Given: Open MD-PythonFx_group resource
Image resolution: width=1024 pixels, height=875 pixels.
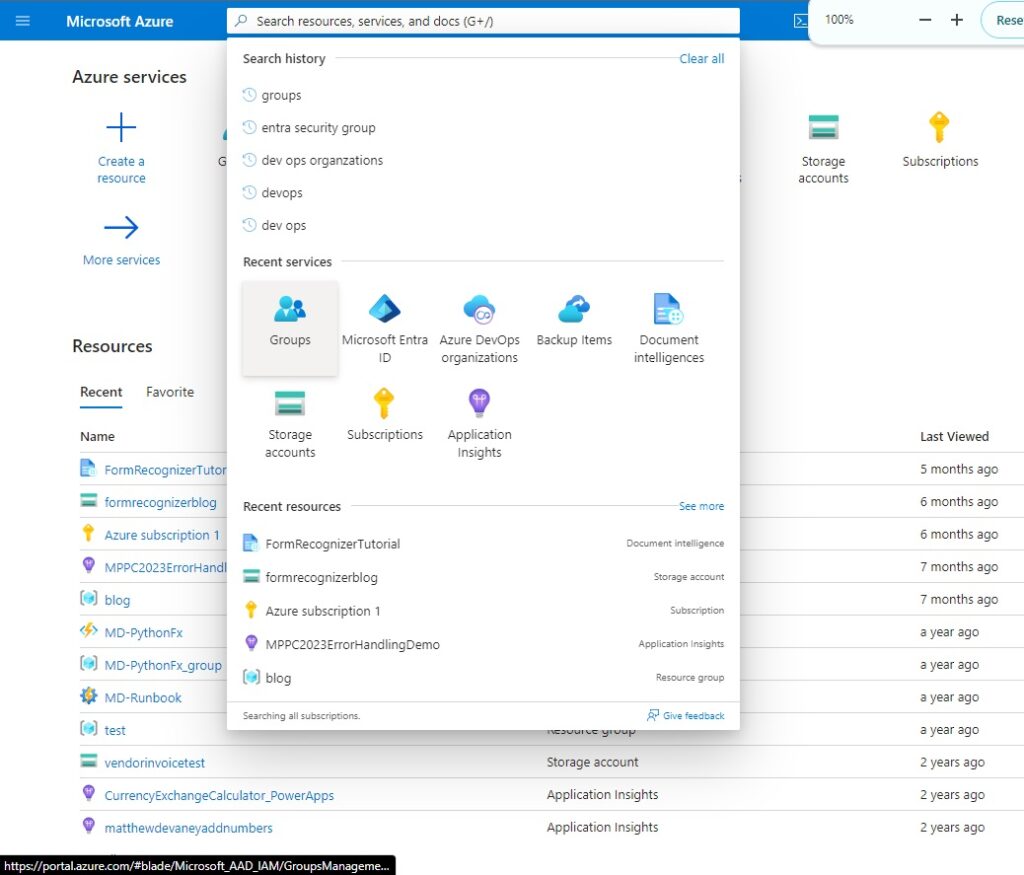Looking at the screenshot, I should click(163, 665).
